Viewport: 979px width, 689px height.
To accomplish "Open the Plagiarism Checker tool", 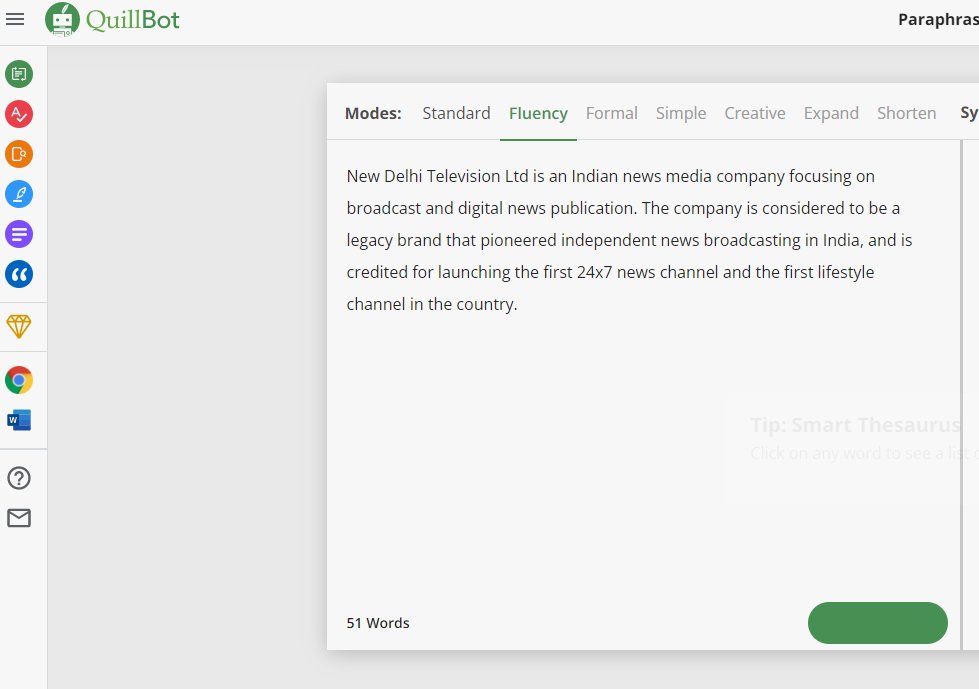I will pyautogui.click(x=21, y=154).
